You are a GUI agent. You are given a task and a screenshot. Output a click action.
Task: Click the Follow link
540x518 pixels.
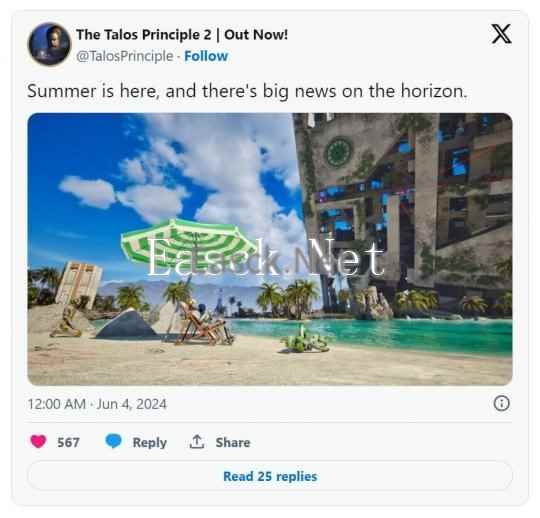click(x=206, y=56)
